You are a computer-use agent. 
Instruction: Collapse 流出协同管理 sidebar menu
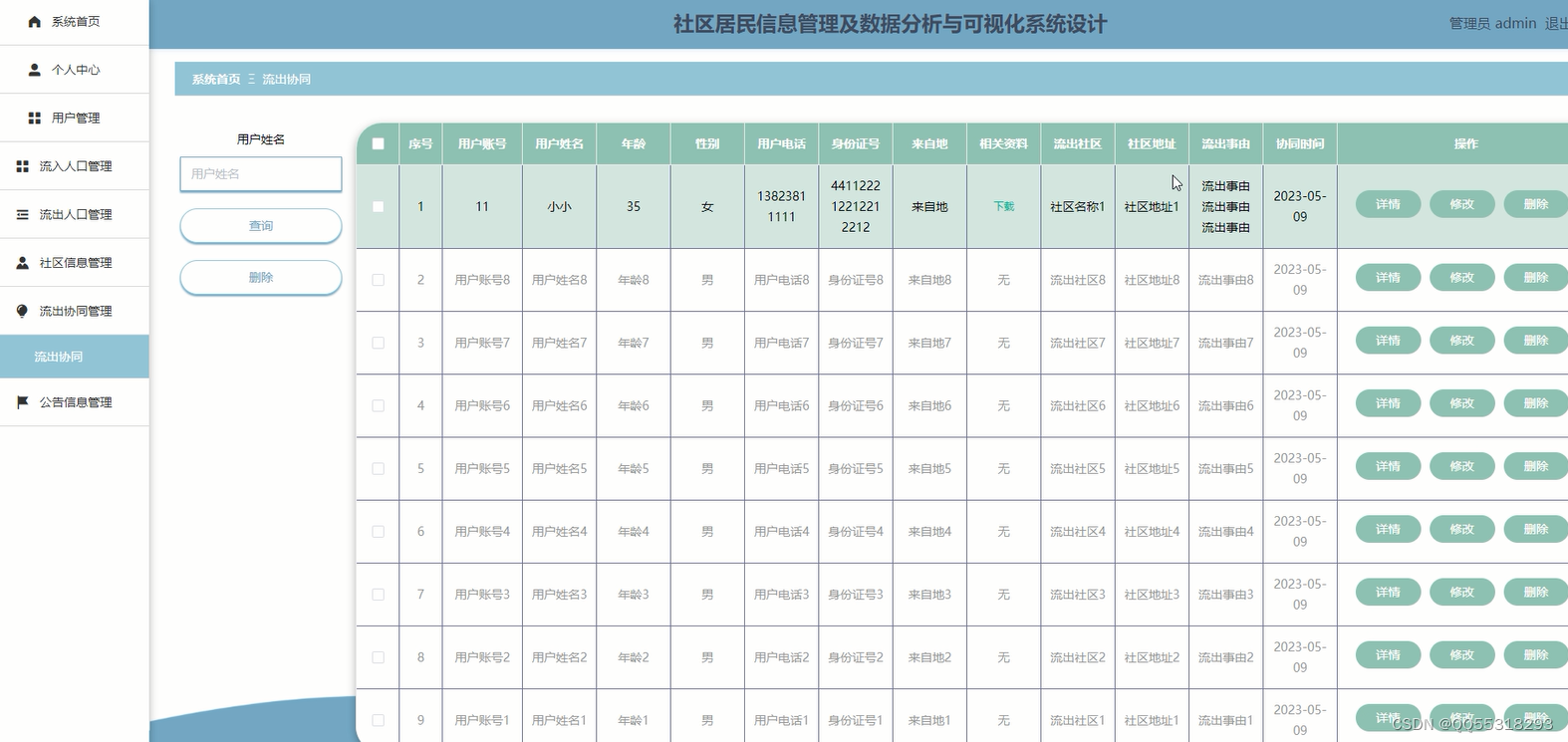[75, 311]
